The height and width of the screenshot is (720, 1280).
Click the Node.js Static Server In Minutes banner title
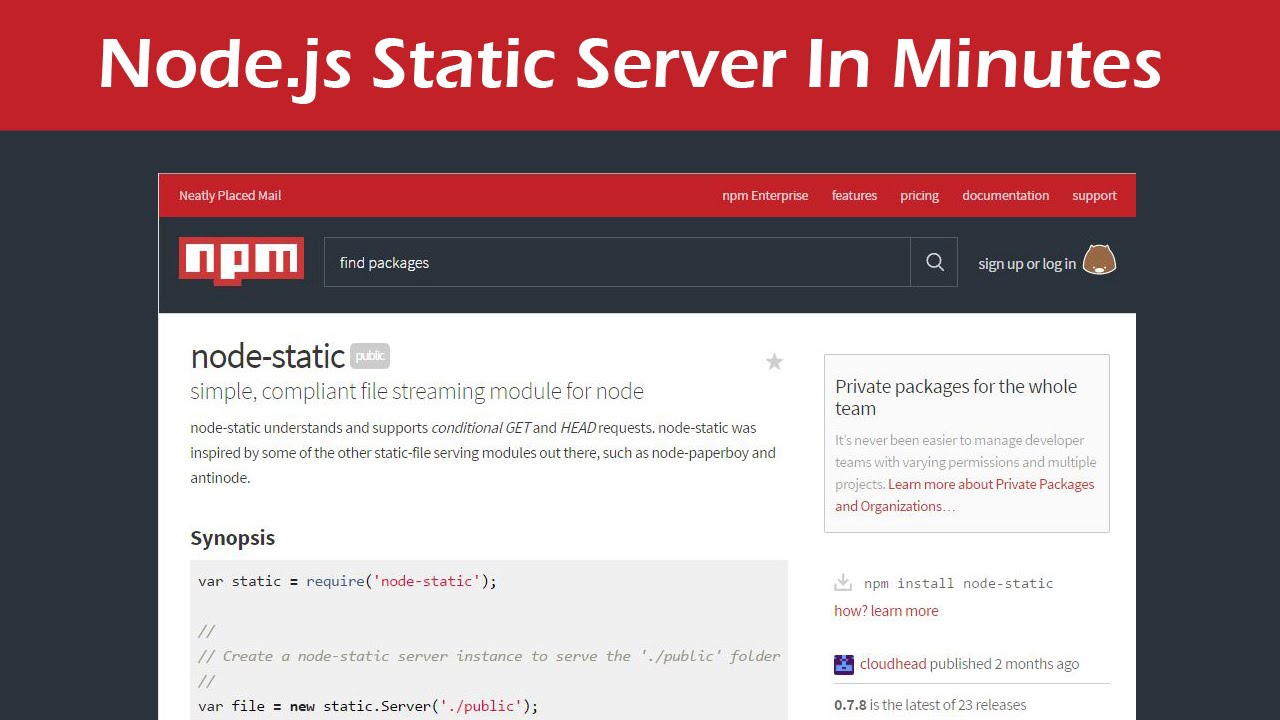pyautogui.click(x=630, y=65)
